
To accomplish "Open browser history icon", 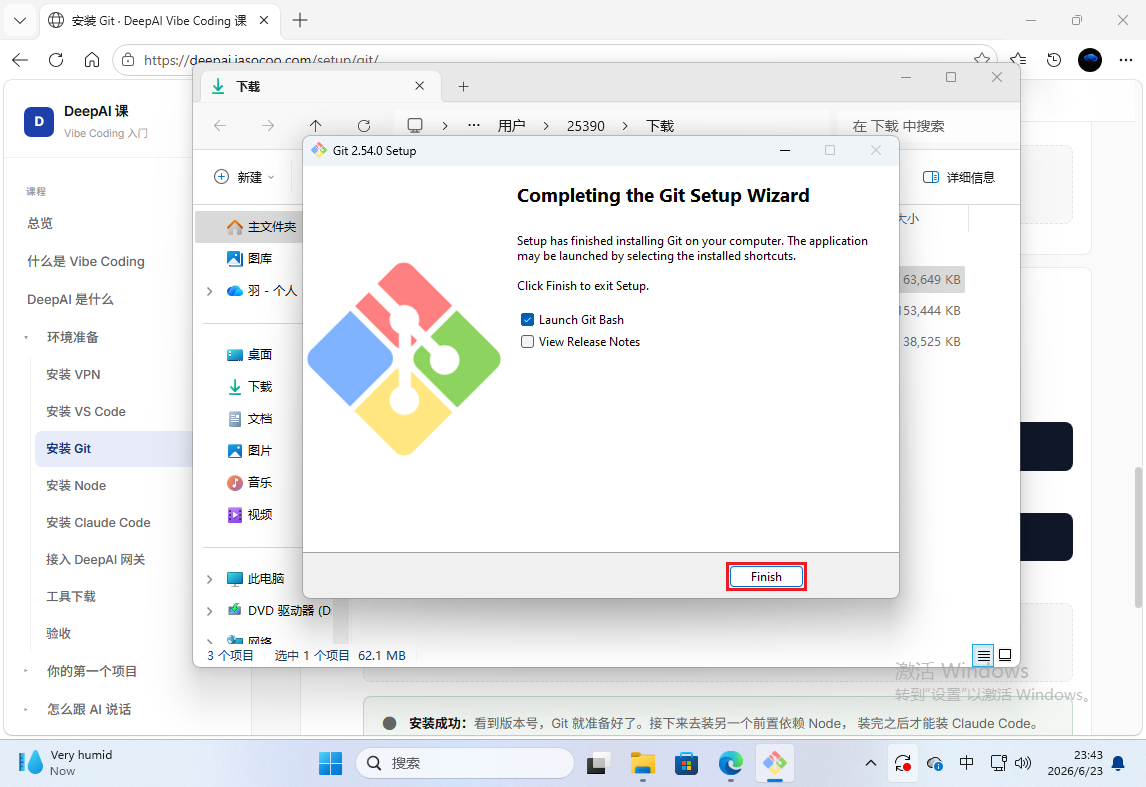I will click(x=1053, y=60).
